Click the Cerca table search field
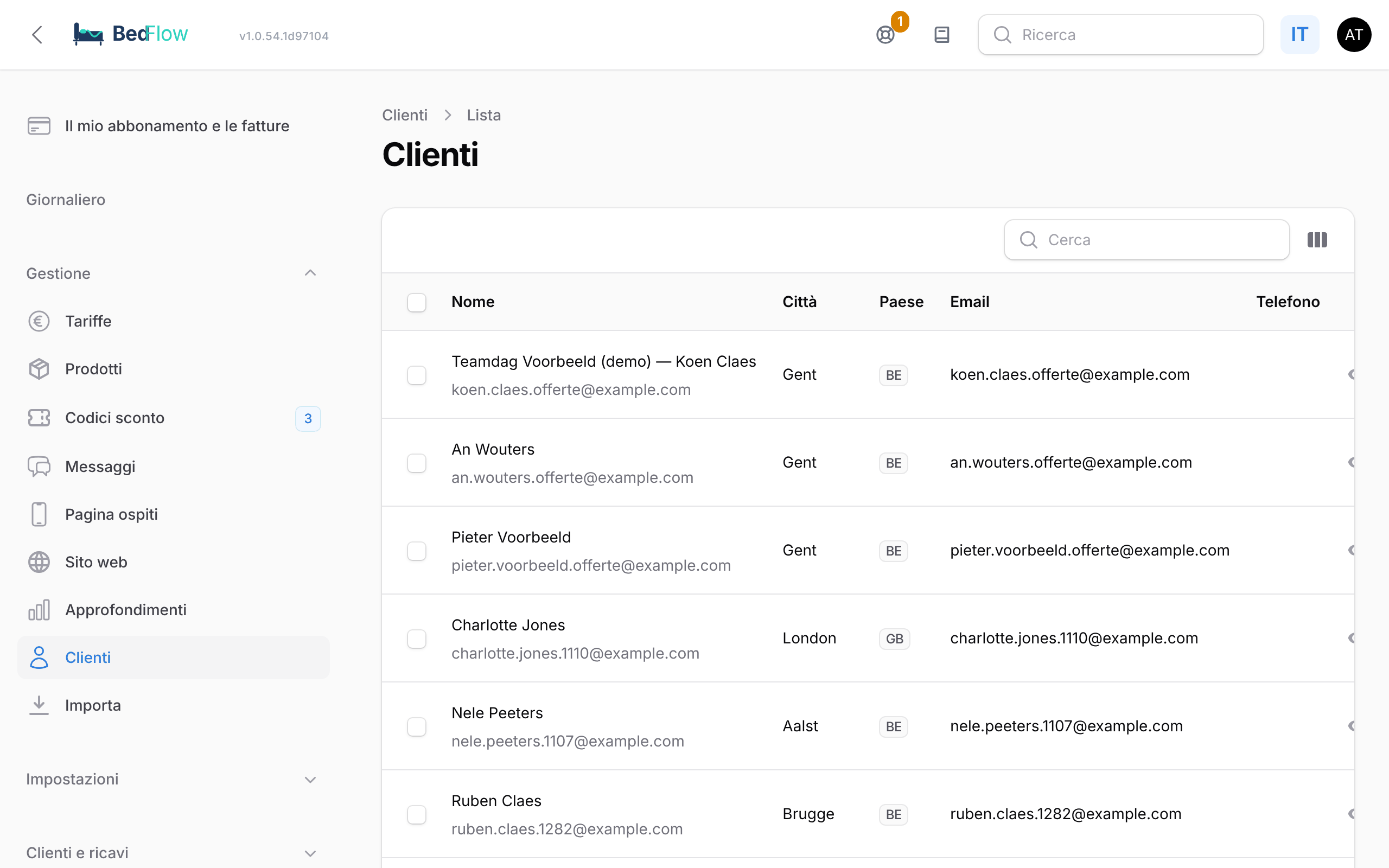 (1147, 240)
